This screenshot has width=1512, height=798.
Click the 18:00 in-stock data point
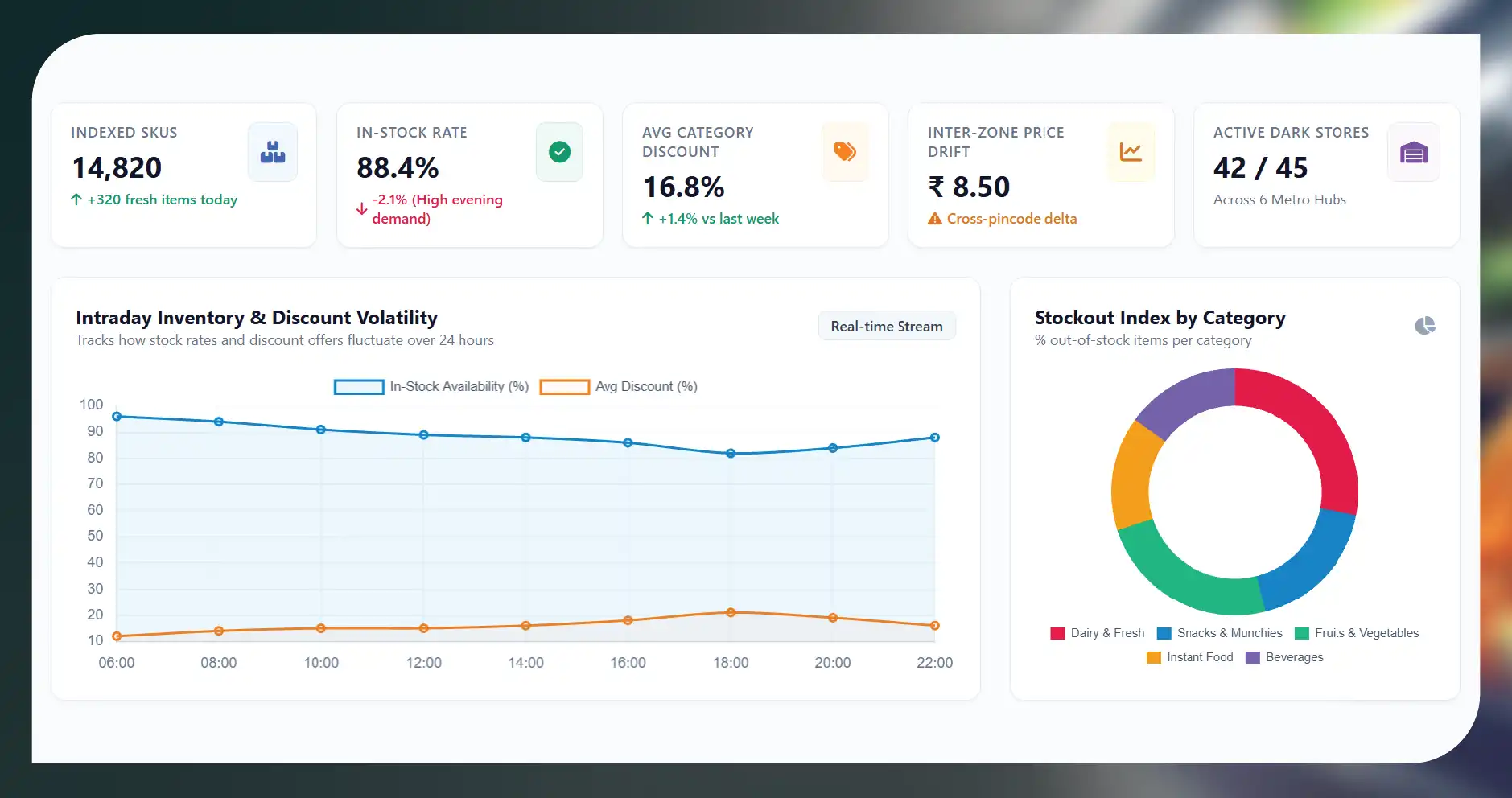(731, 454)
